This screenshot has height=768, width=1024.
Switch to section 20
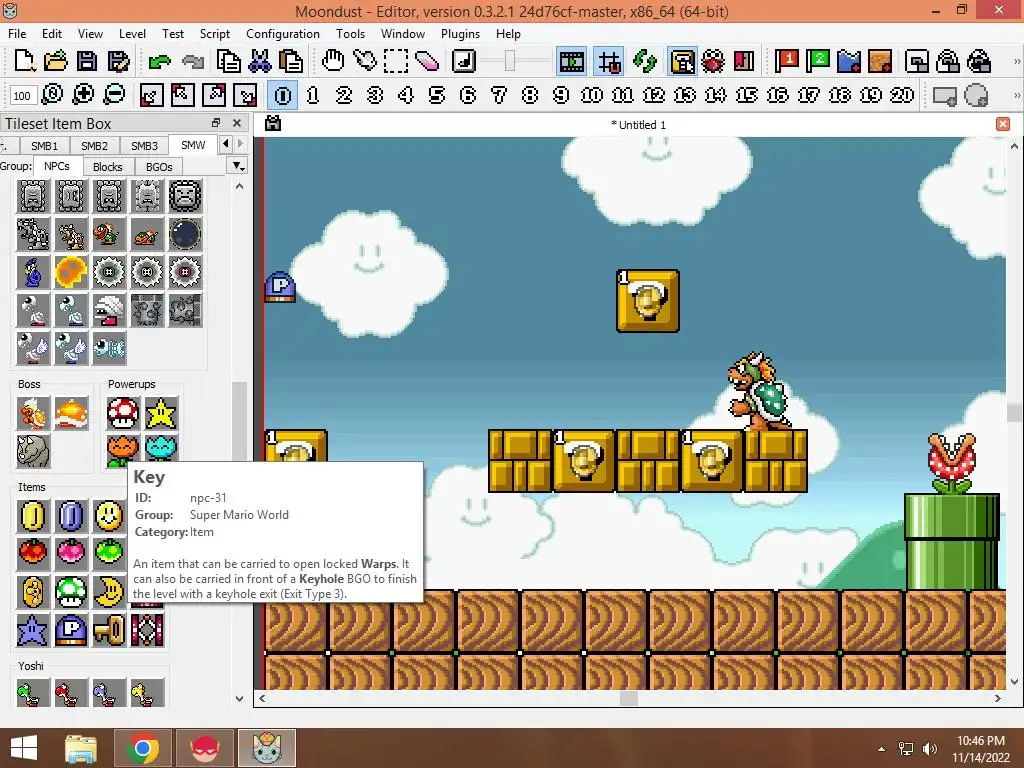tap(902, 95)
